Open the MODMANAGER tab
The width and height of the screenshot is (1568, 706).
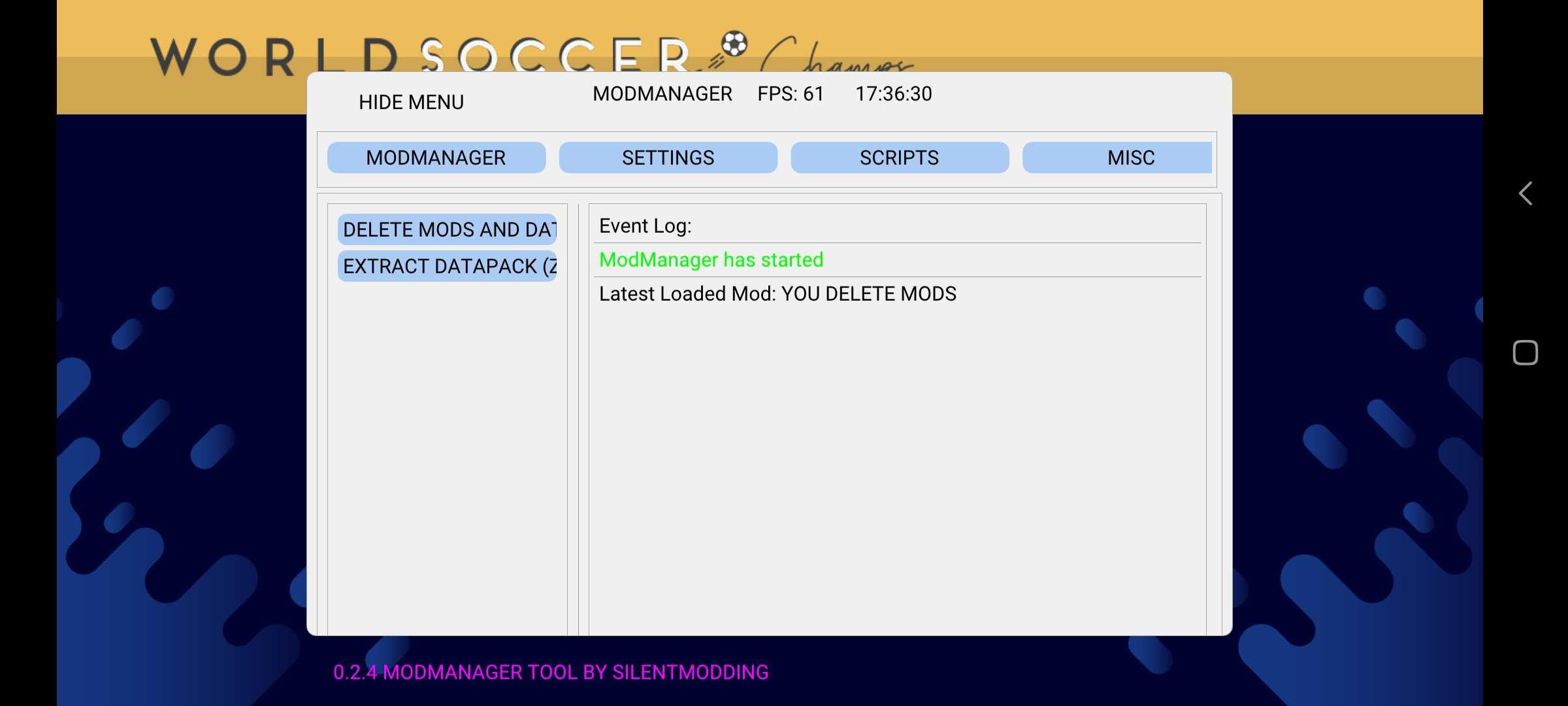[x=436, y=158]
